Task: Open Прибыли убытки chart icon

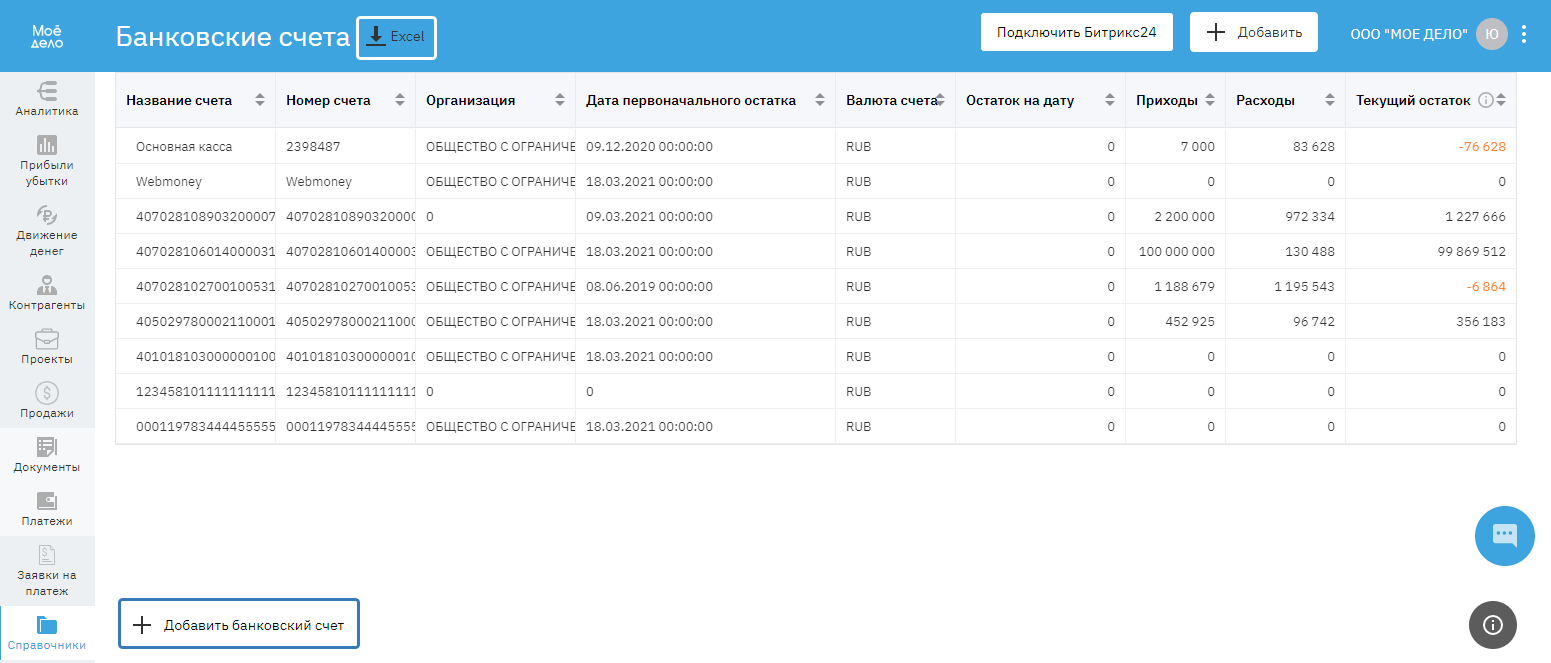Action: [x=47, y=144]
